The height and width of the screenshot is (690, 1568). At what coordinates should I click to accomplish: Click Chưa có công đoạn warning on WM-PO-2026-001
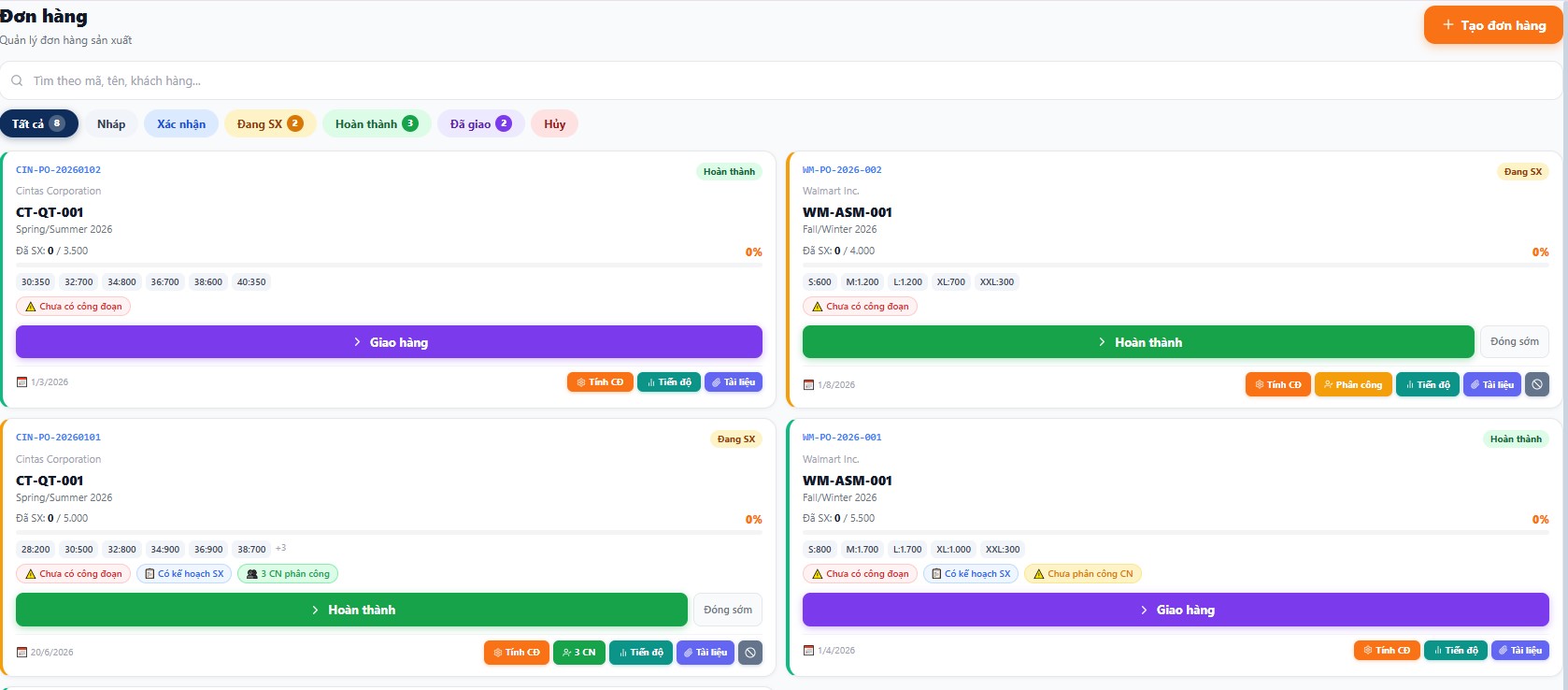[x=861, y=574]
